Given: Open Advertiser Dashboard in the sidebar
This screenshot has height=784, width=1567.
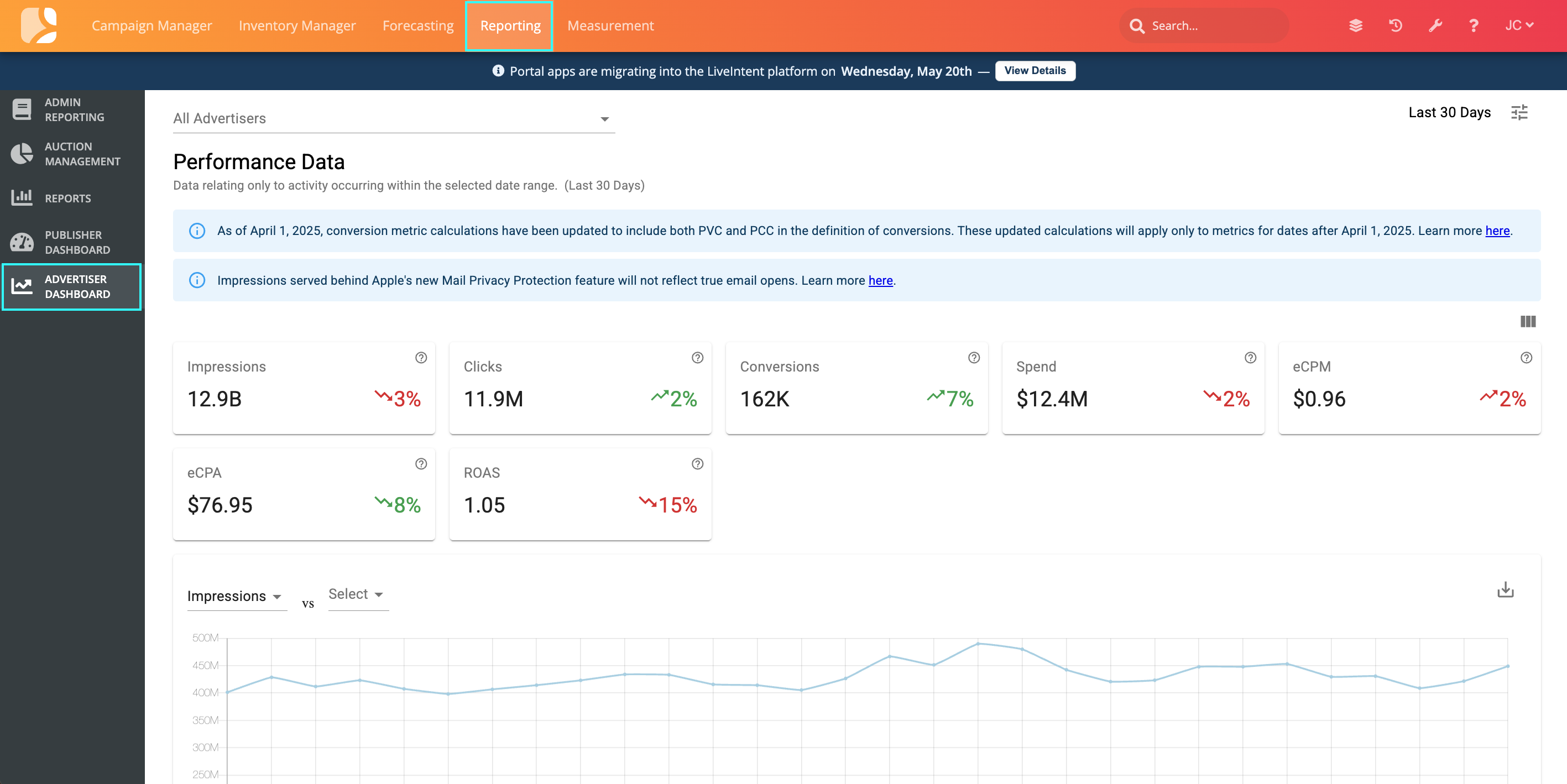Looking at the screenshot, I should [x=72, y=286].
